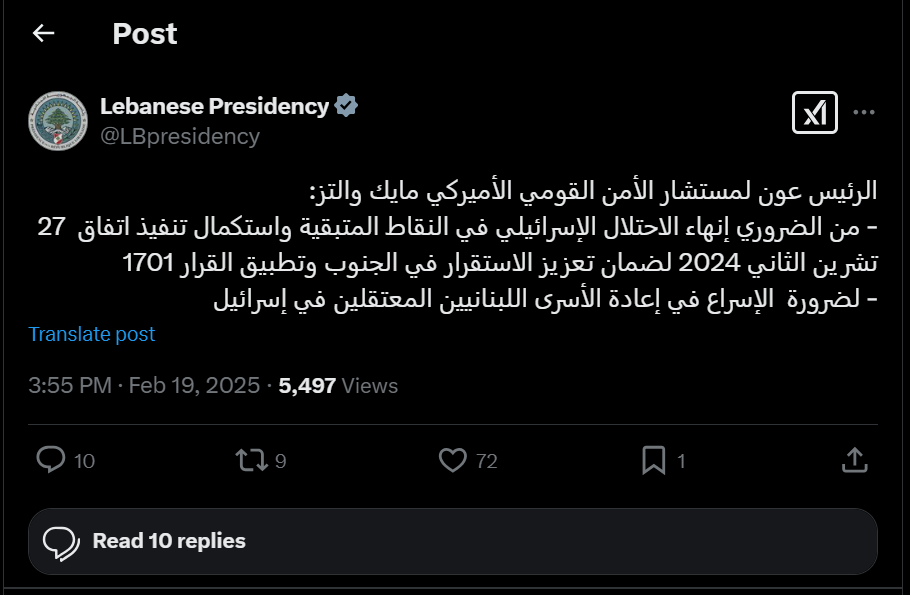
Task: Click the share upload icon
Action: pos(854,460)
